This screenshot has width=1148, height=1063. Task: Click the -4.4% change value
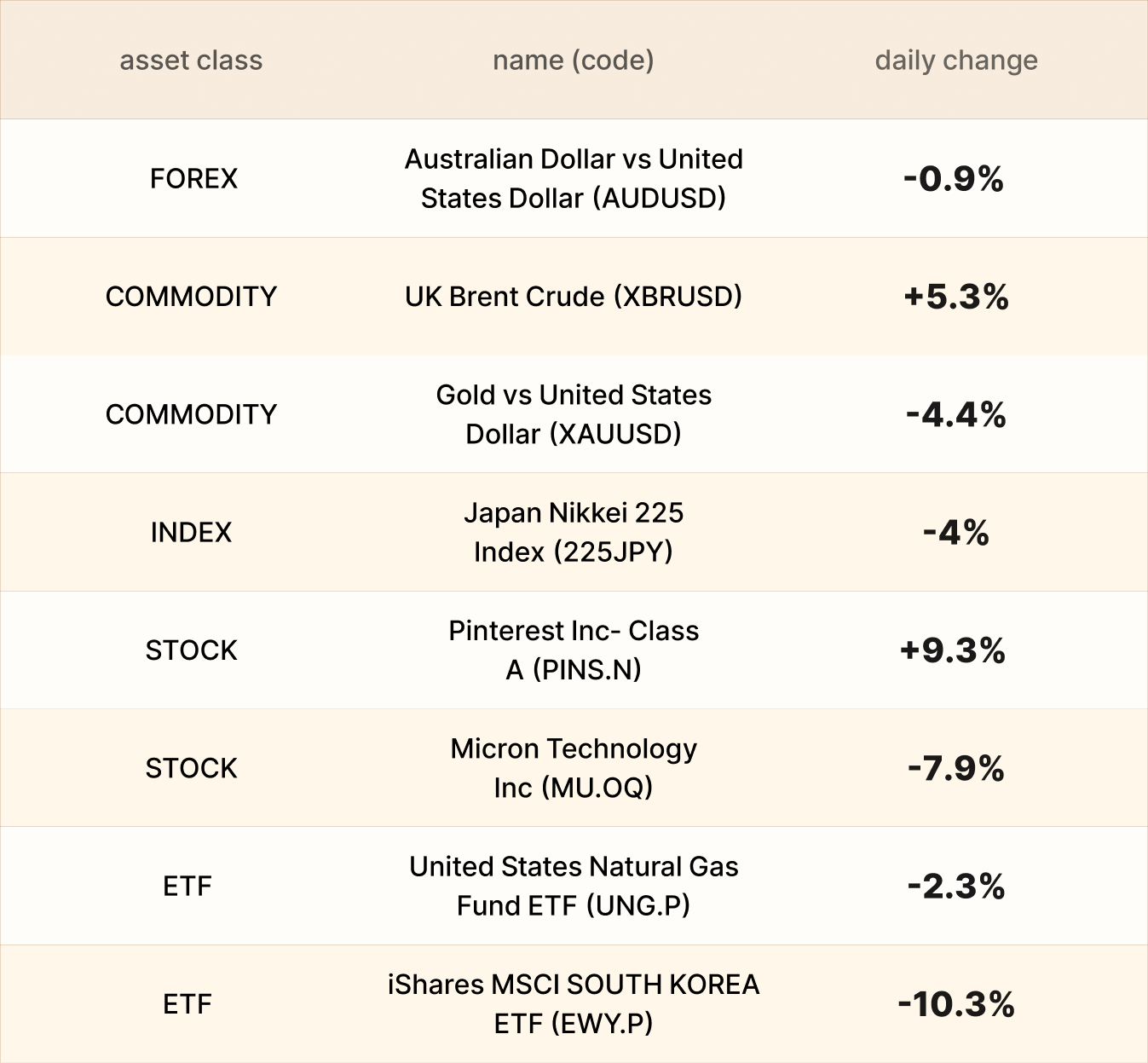(956, 415)
